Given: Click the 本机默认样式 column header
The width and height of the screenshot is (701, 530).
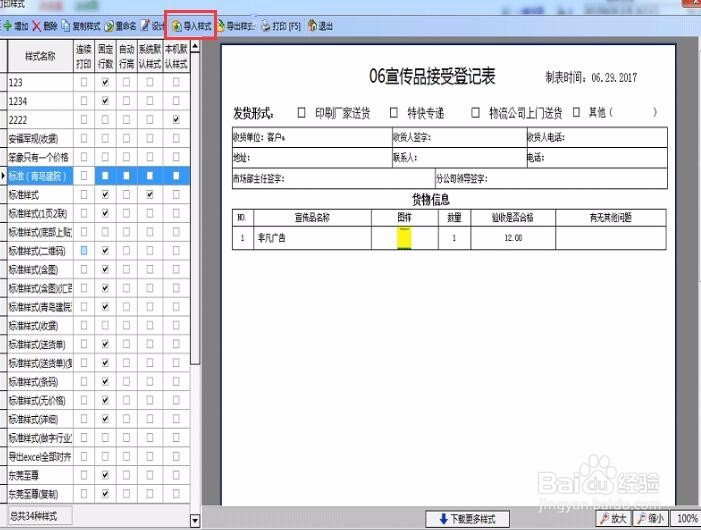Looking at the screenshot, I should 176,56.
